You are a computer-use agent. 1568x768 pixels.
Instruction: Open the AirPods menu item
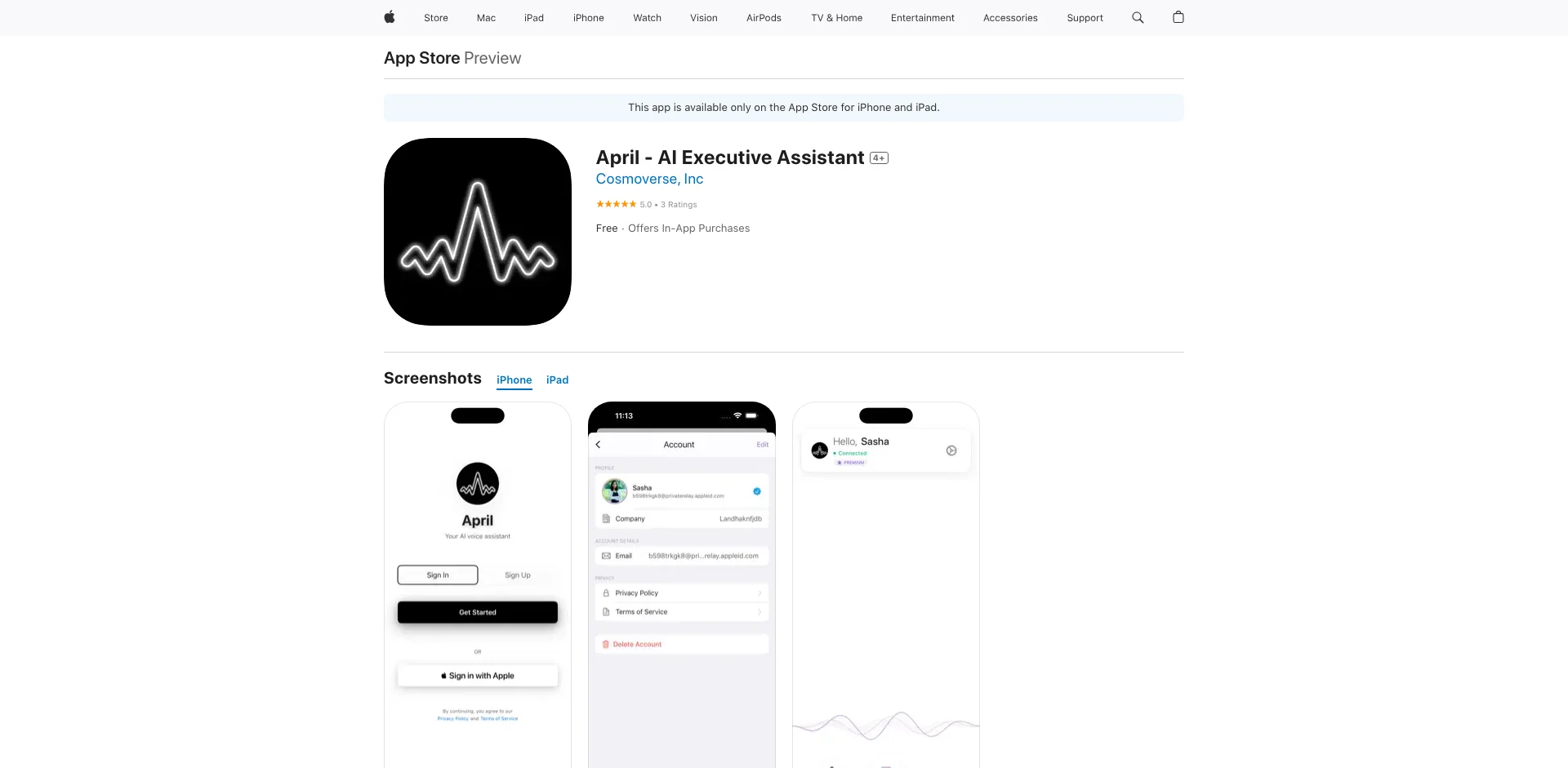(x=764, y=18)
